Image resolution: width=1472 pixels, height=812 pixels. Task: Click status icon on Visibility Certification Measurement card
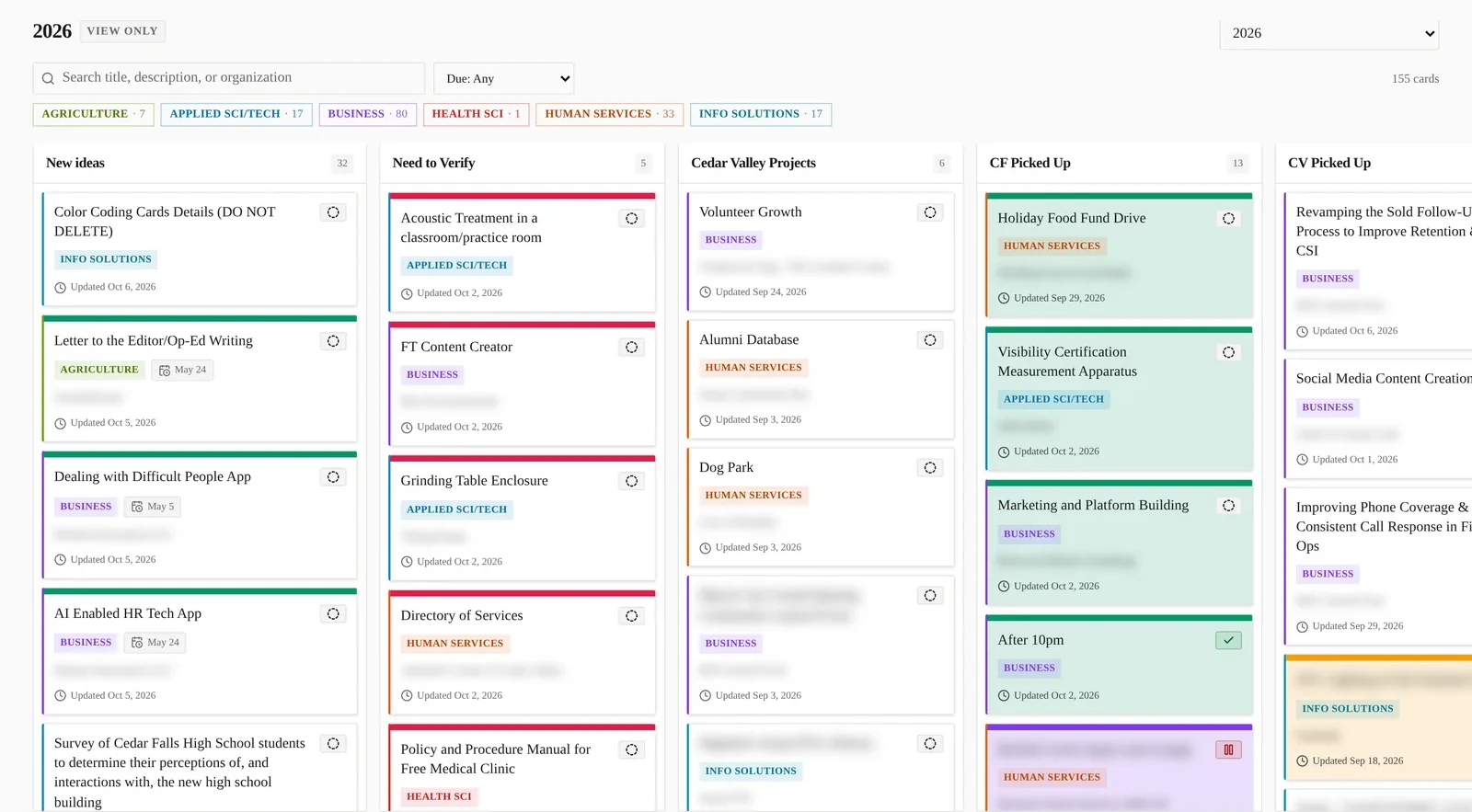1228,353
